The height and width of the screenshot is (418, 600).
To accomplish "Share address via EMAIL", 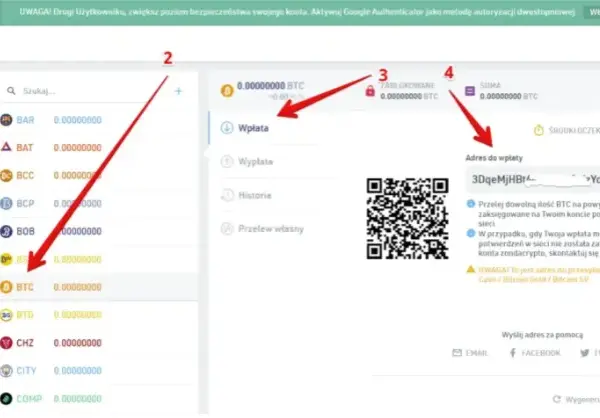I will pyautogui.click(x=470, y=353).
